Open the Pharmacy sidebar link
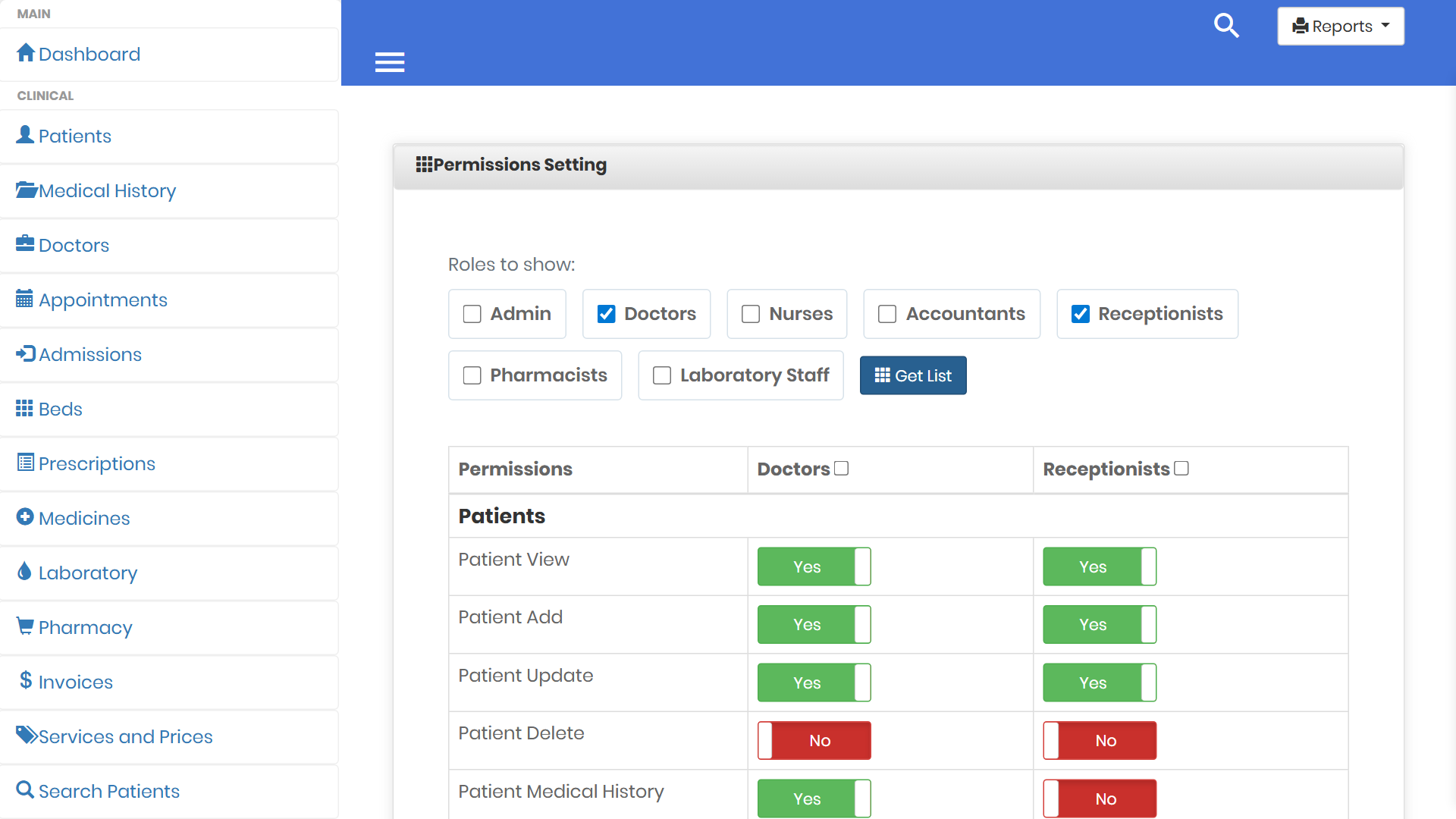 (x=169, y=627)
